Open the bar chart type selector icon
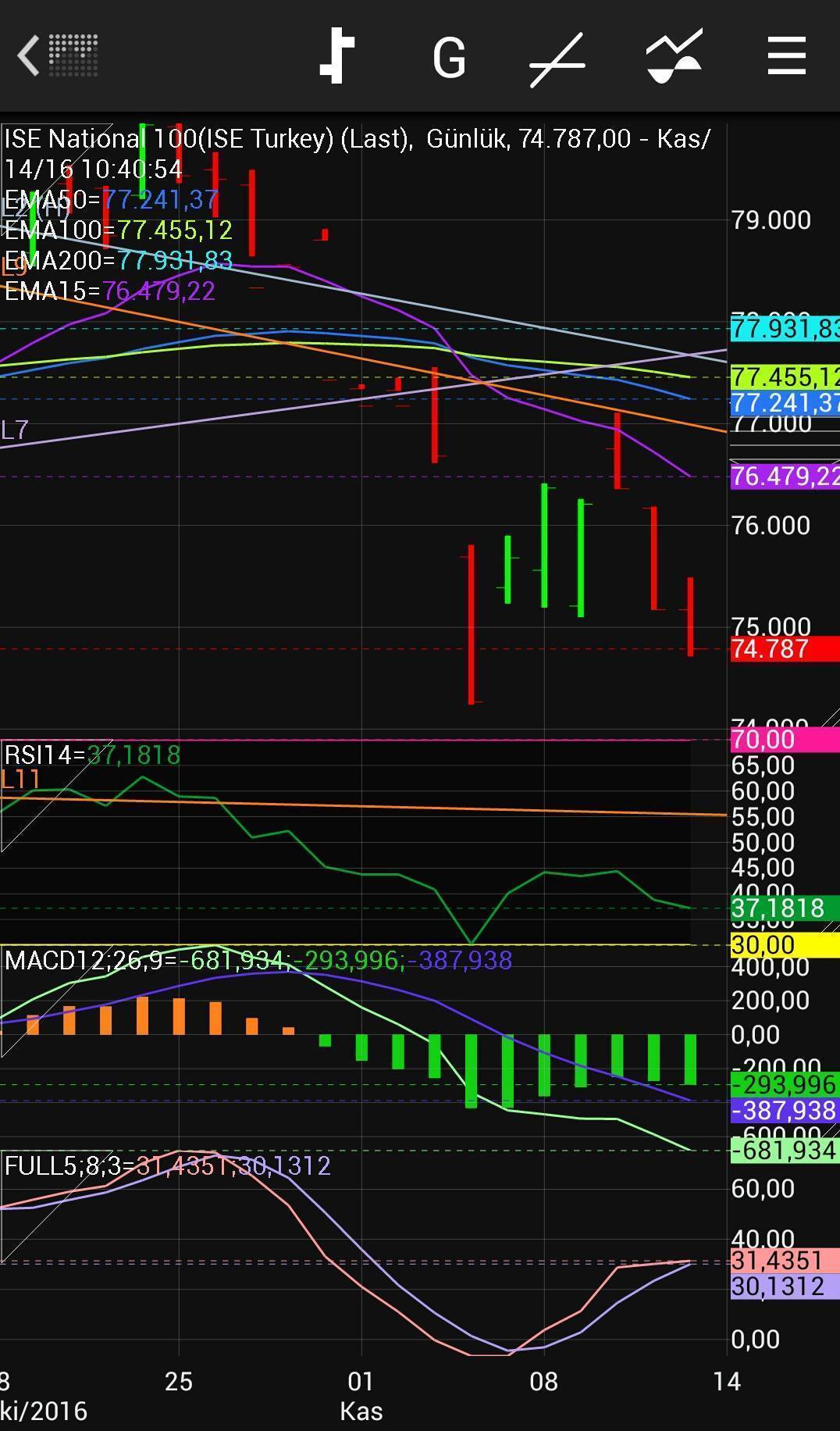The image size is (840, 1431). 337,56
